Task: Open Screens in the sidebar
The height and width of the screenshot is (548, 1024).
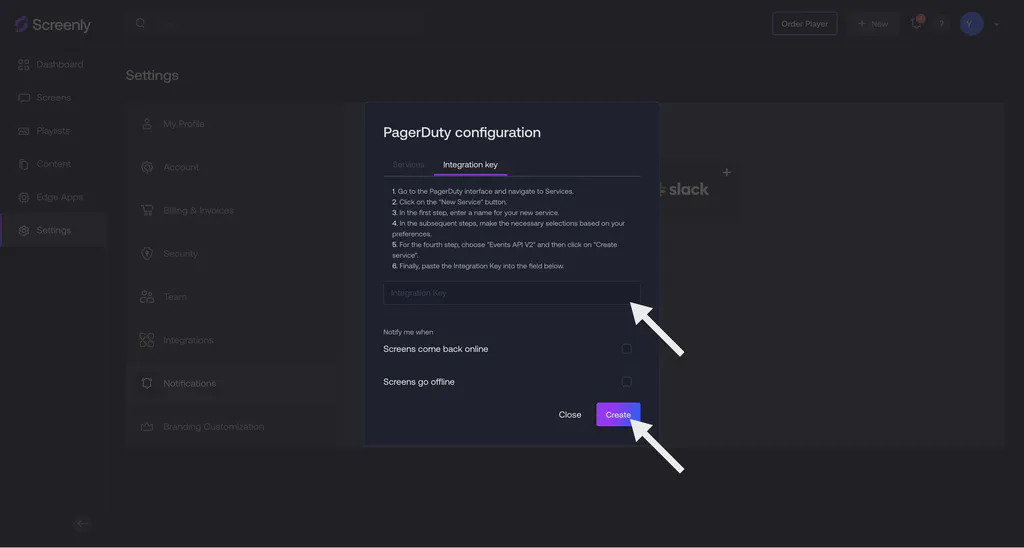Action: (x=54, y=98)
